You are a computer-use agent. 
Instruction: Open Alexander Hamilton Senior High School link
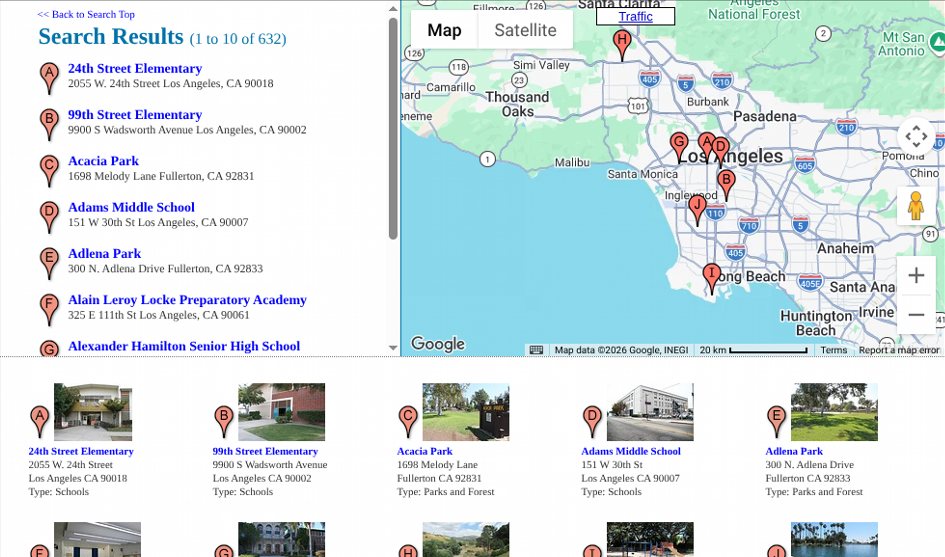[184, 347]
